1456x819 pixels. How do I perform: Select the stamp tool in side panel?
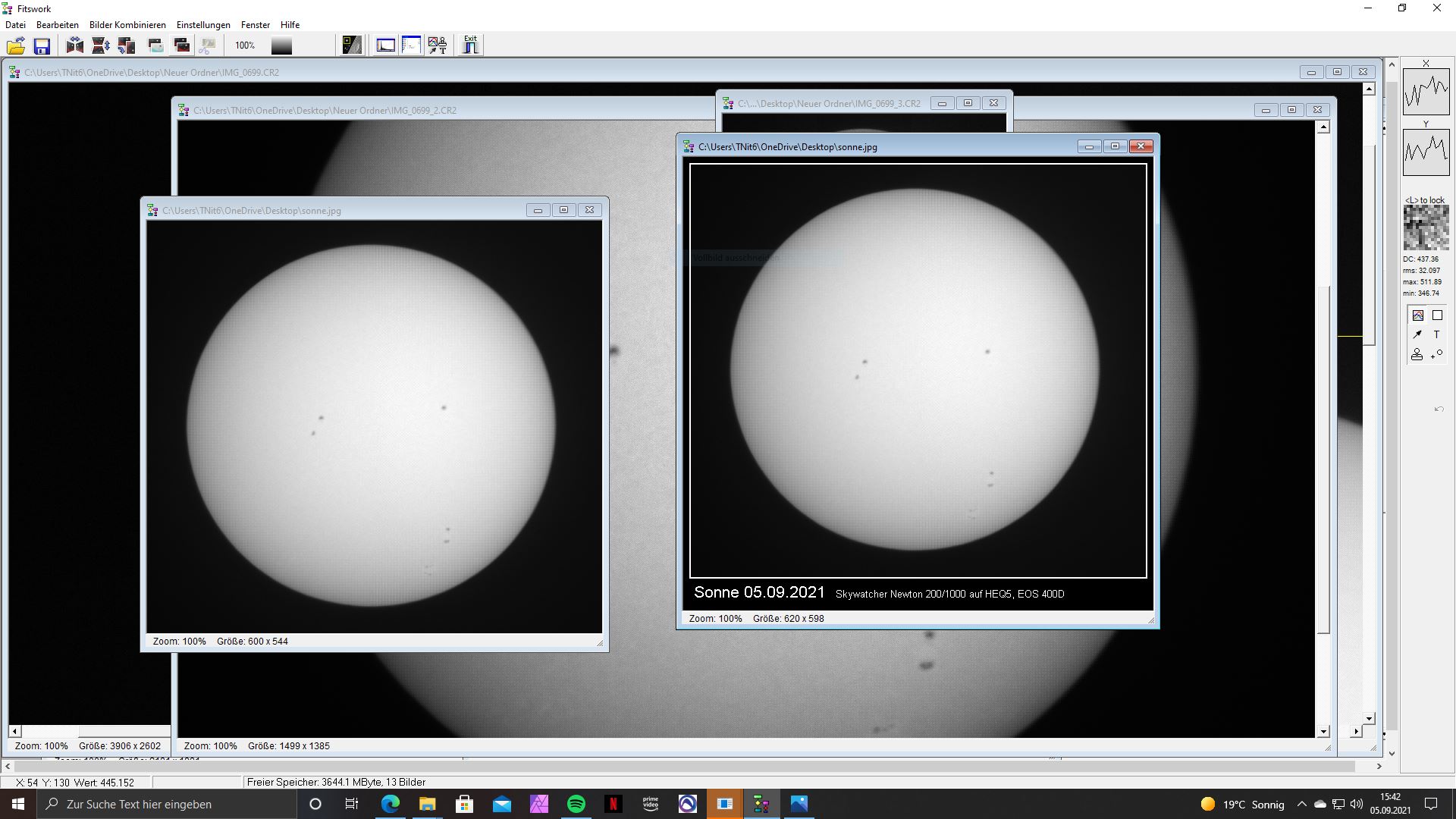click(1417, 354)
